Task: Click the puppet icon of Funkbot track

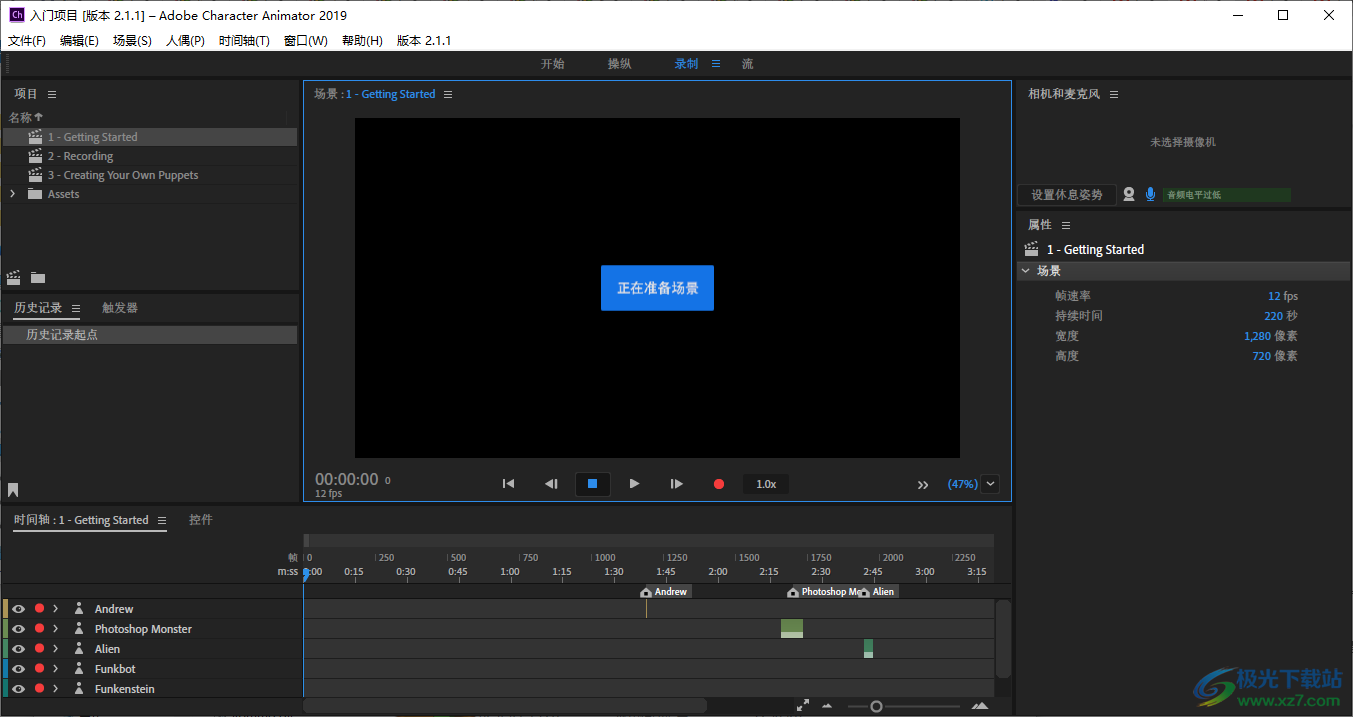Action: coord(79,669)
